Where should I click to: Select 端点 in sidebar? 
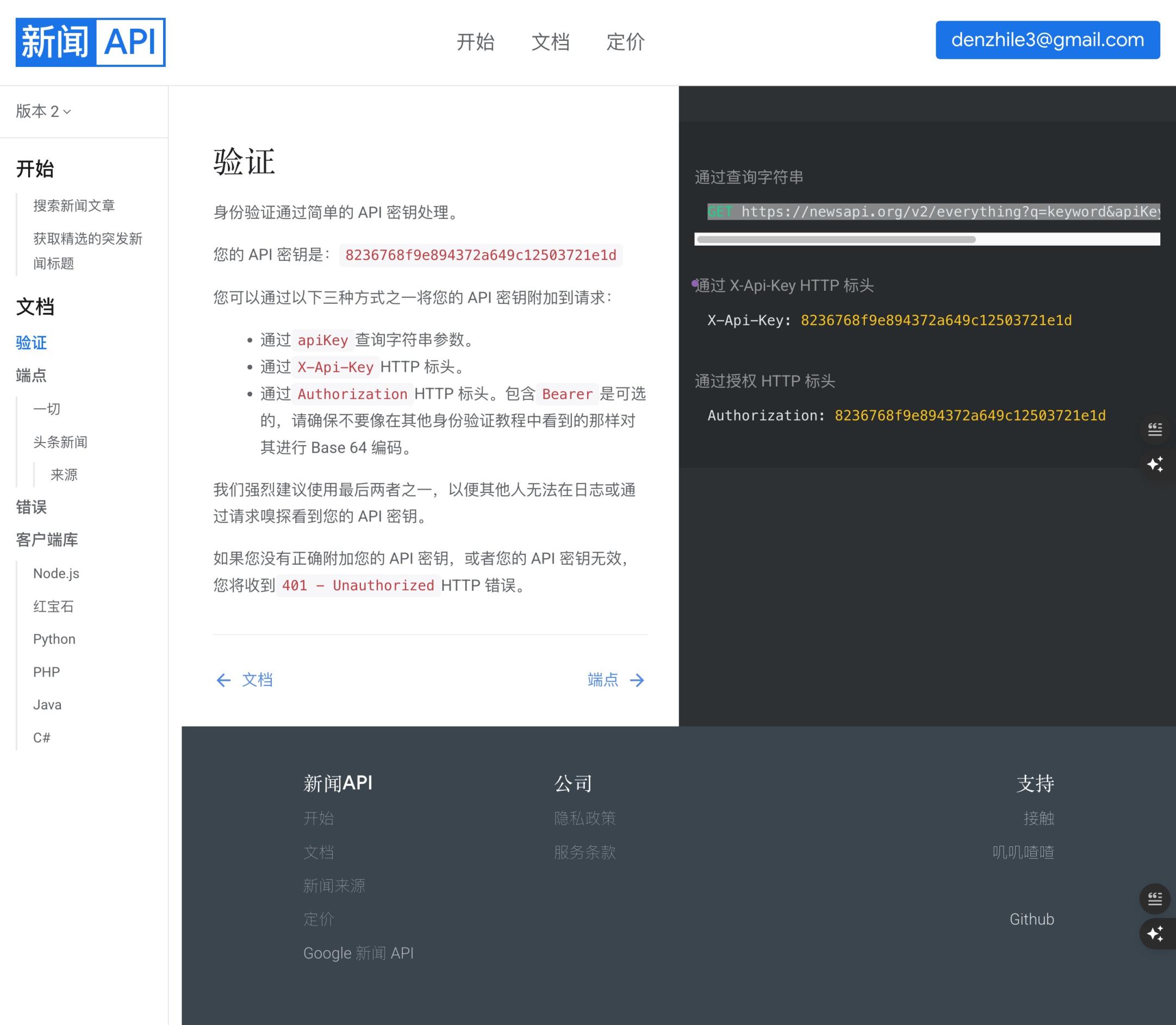tap(31, 376)
